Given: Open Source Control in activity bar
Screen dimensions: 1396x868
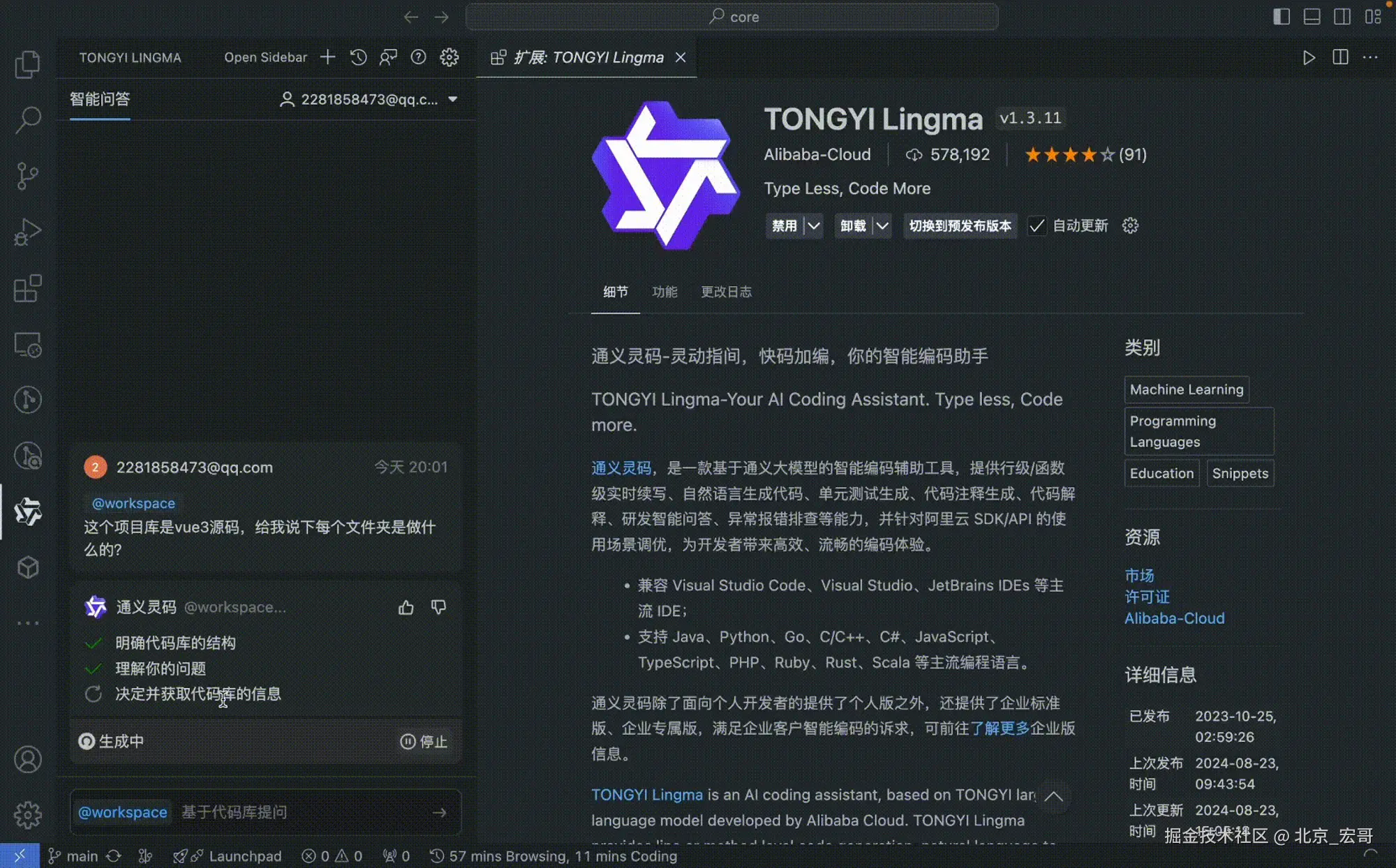Looking at the screenshot, I should click(x=28, y=176).
